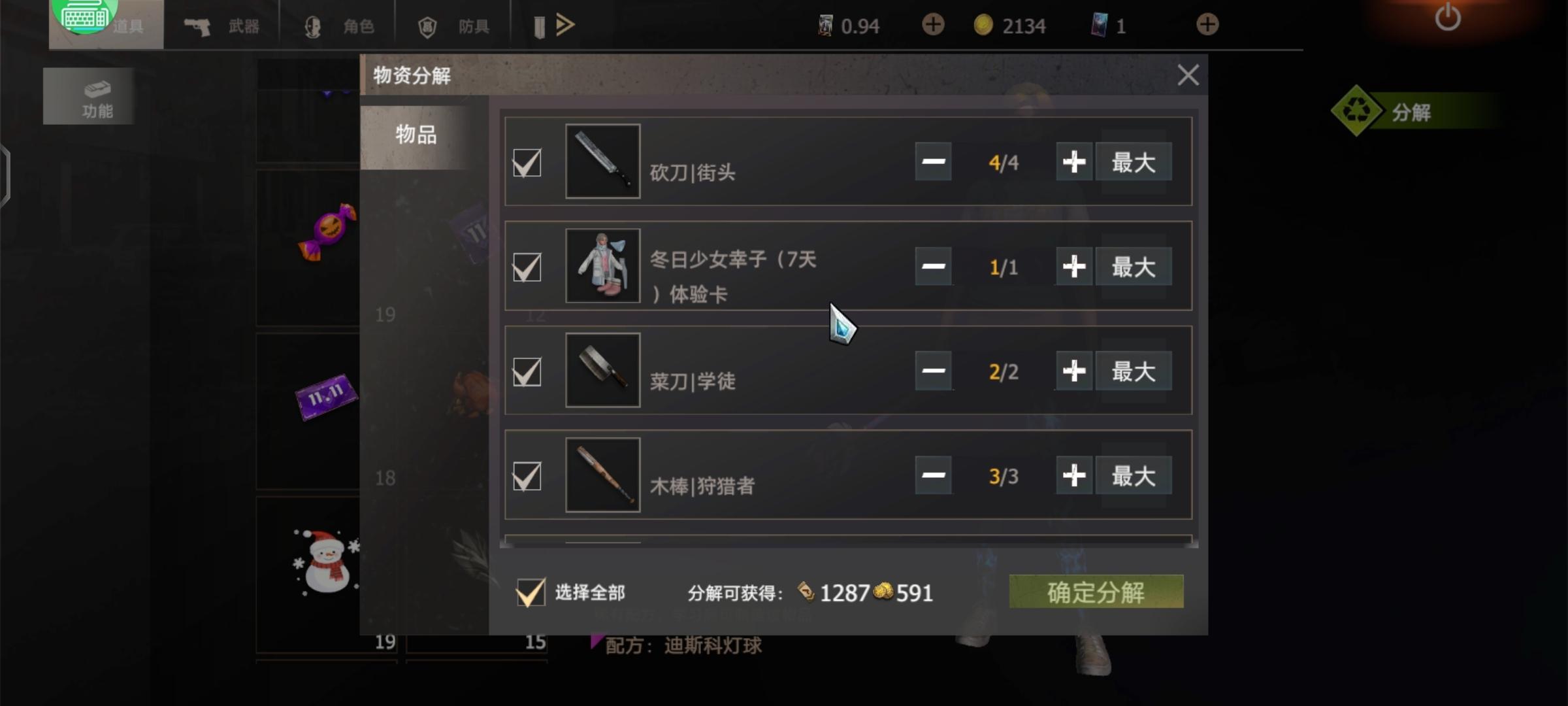The image size is (1568, 706).
Task: Close the 物资分解 dialog
Action: (1188, 75)
